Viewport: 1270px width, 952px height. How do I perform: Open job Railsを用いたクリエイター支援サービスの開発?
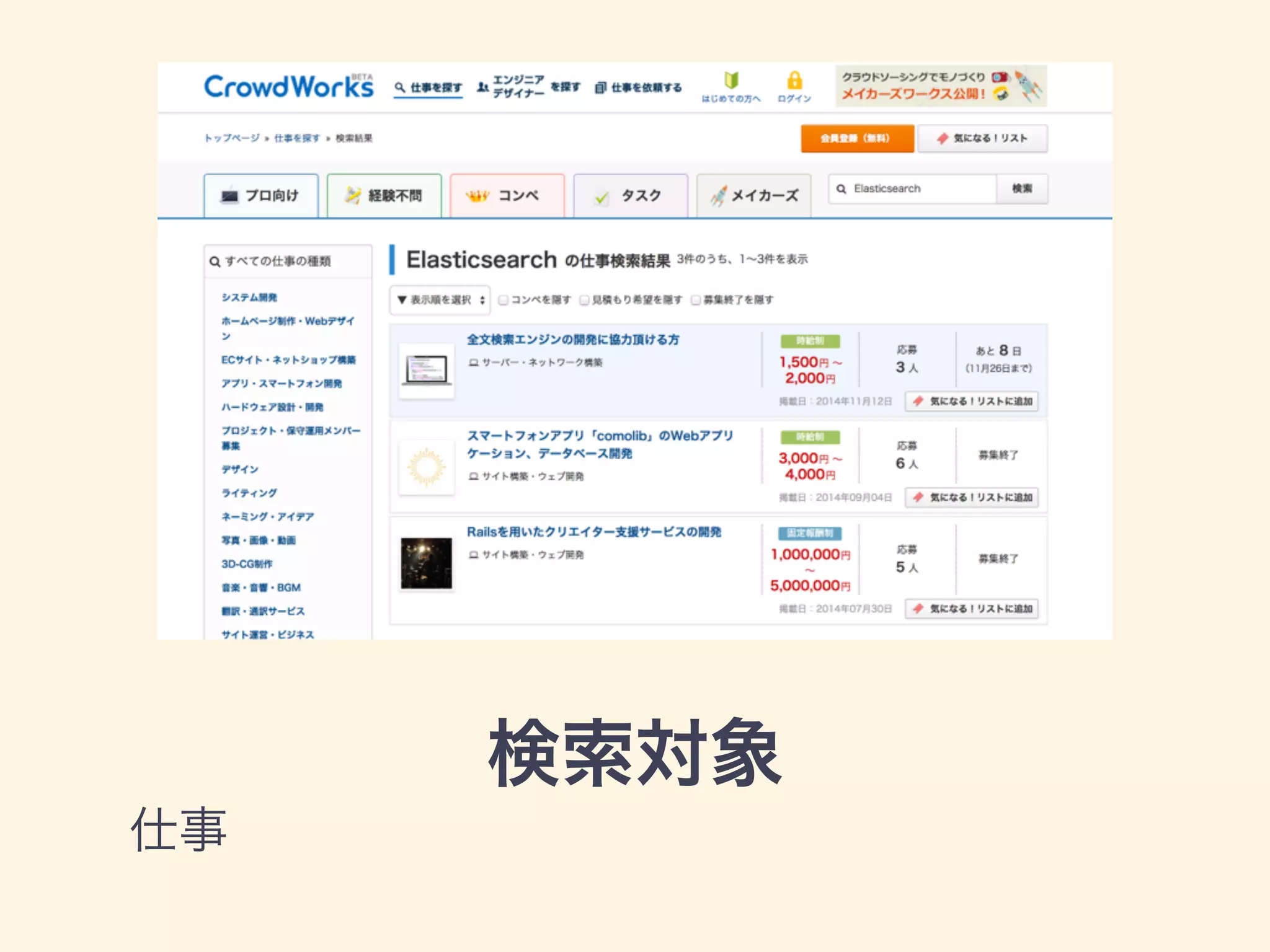[x=594, y=532]
